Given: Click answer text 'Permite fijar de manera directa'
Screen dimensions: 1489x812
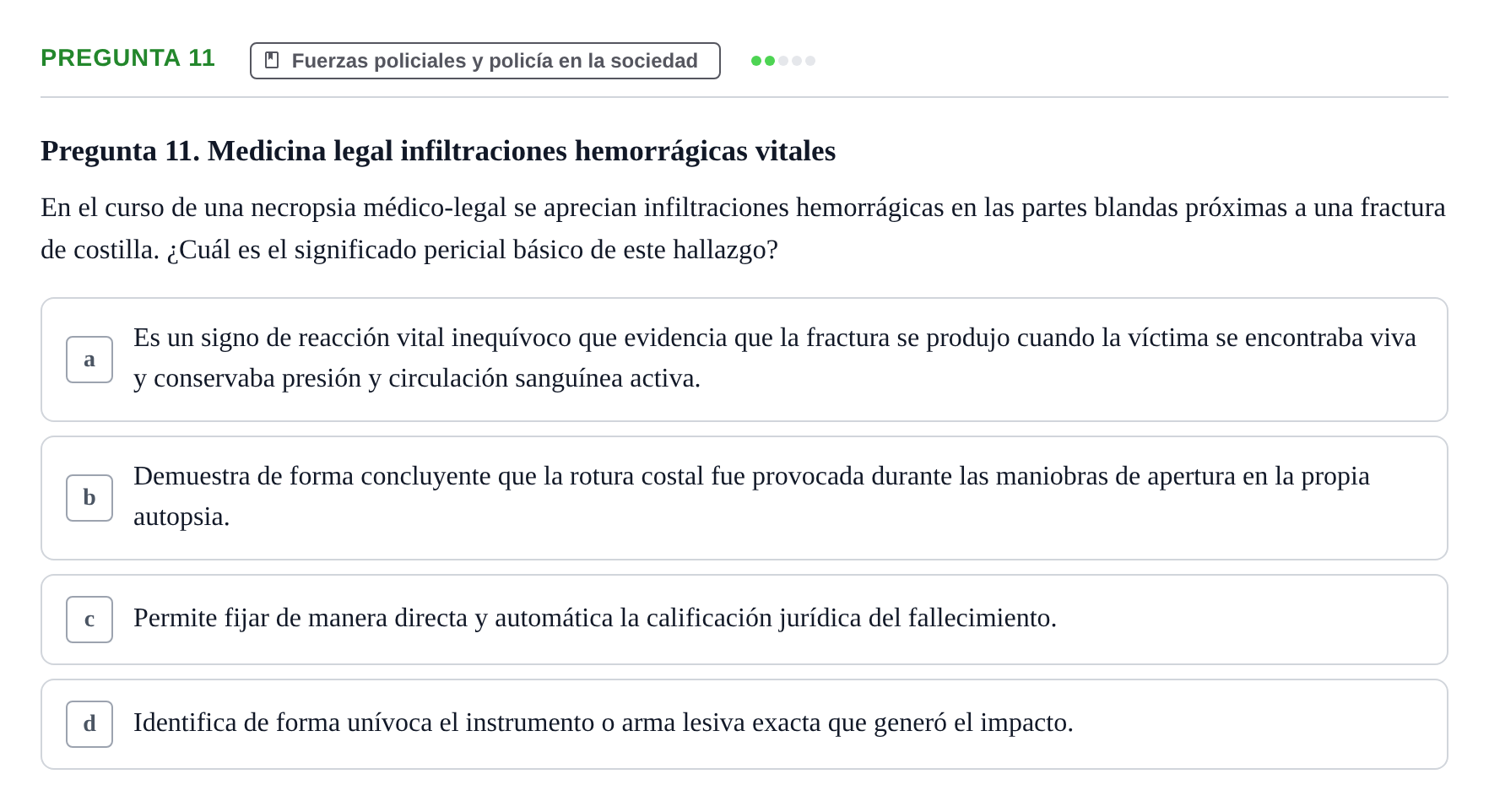Looking at the screenshot, I should tap(595, 618).
